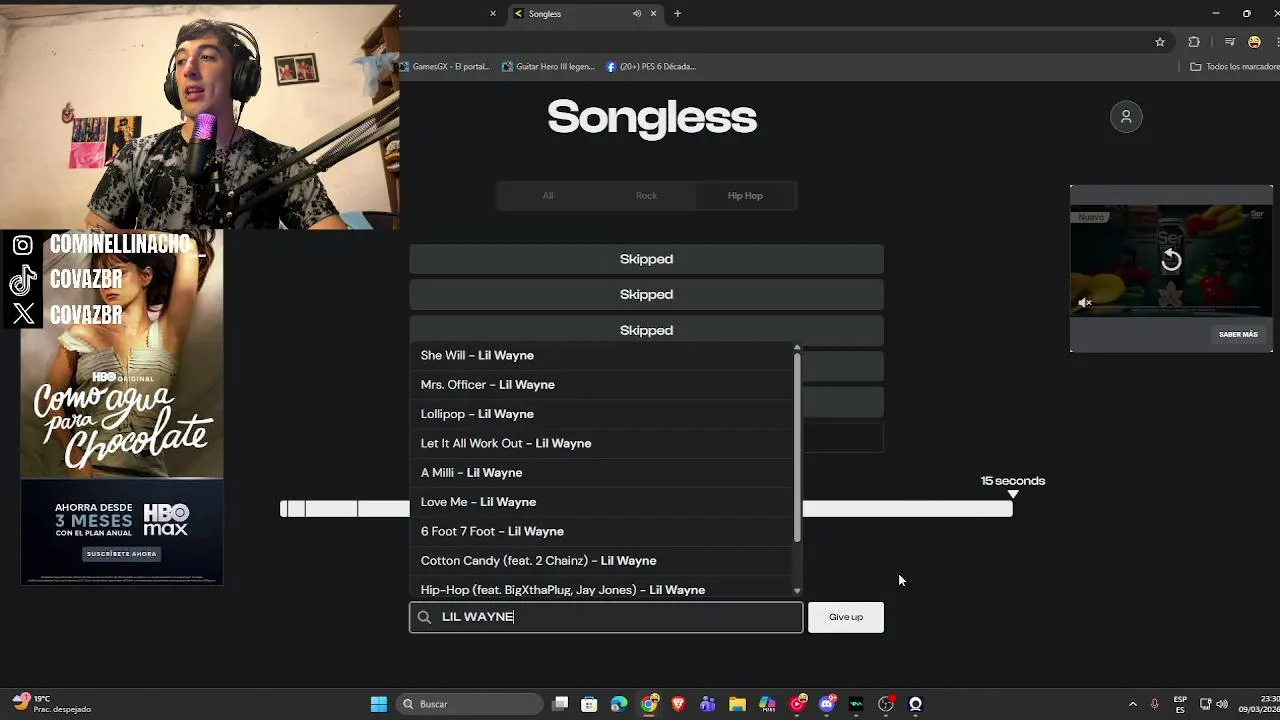Screen dimensions: 1280x720
Task: Open Microsoft Edge from the taskbar
Action: pyautogui.click(x=619, y=704)
